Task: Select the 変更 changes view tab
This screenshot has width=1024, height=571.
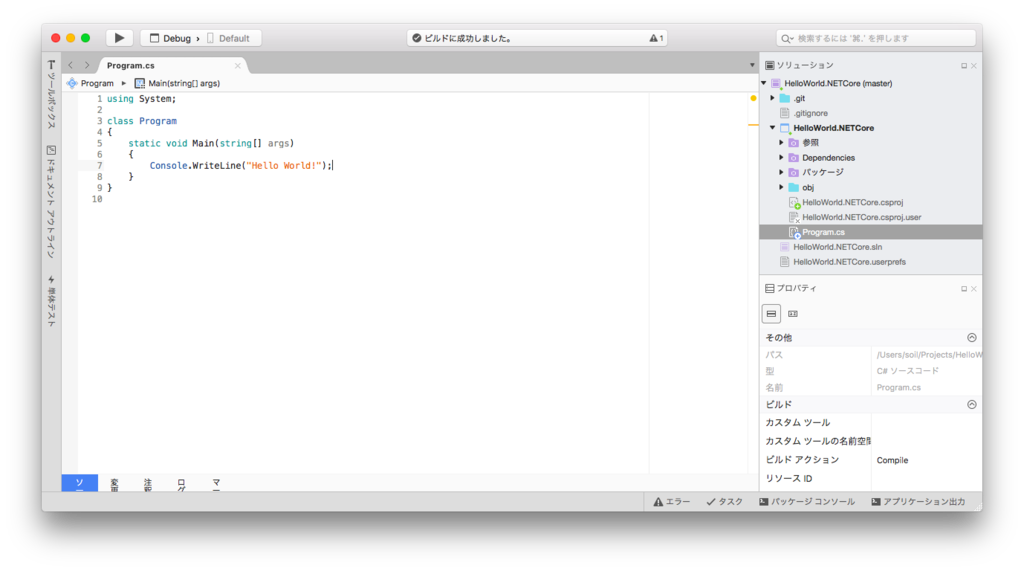Action: 114,483
